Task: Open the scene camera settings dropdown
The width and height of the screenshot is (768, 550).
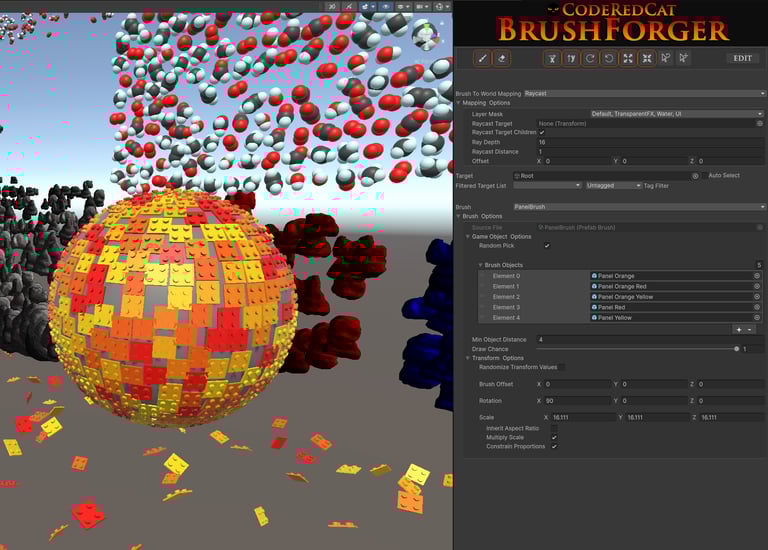Action: tap(420, 6)
